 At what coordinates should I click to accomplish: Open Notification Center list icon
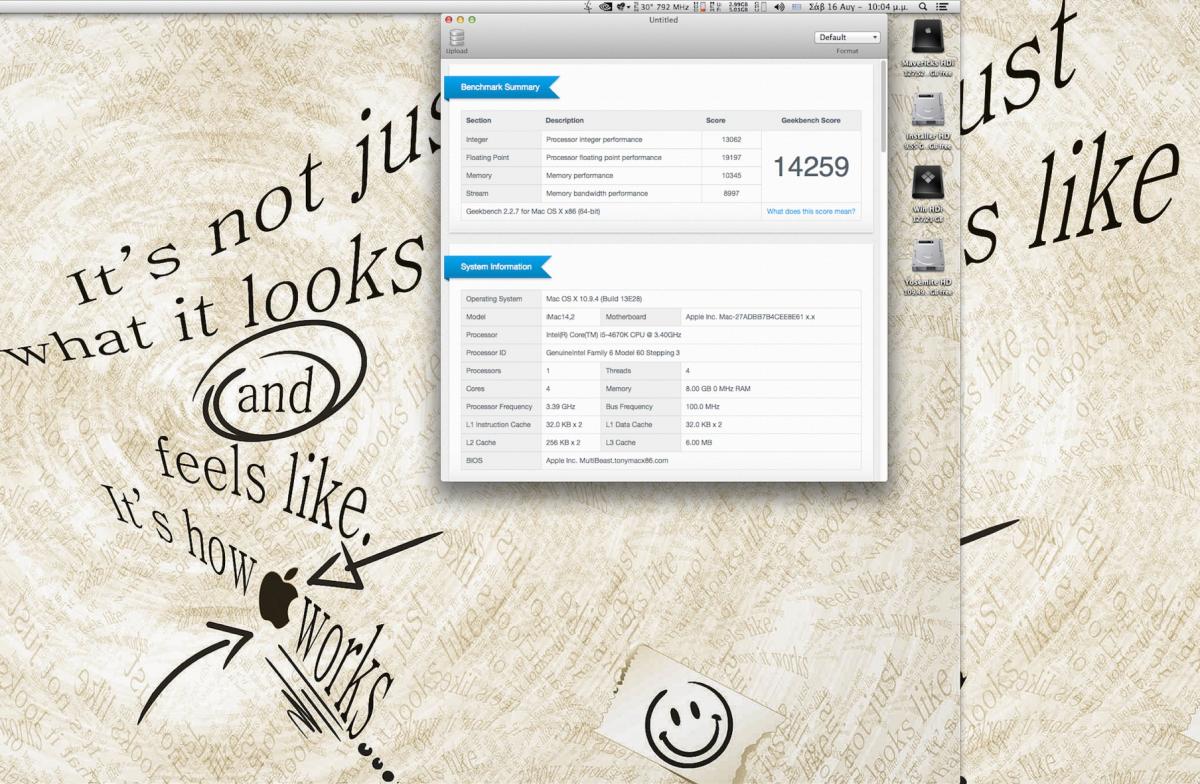pyautogui.click(x=943, y=6)
